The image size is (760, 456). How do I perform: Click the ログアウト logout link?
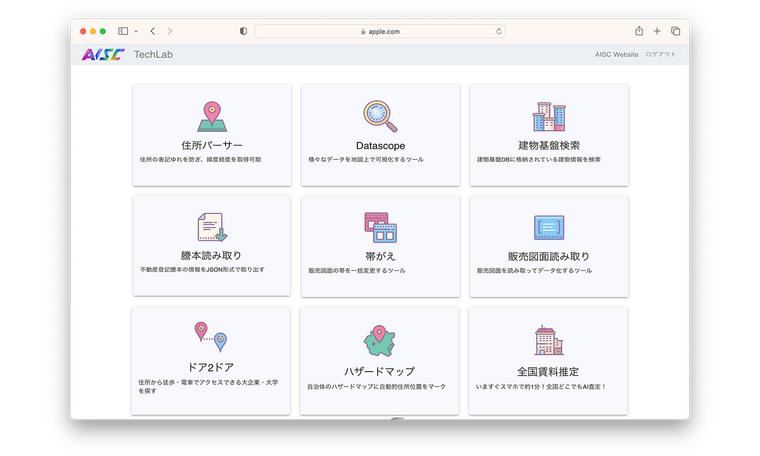(660, 55)
